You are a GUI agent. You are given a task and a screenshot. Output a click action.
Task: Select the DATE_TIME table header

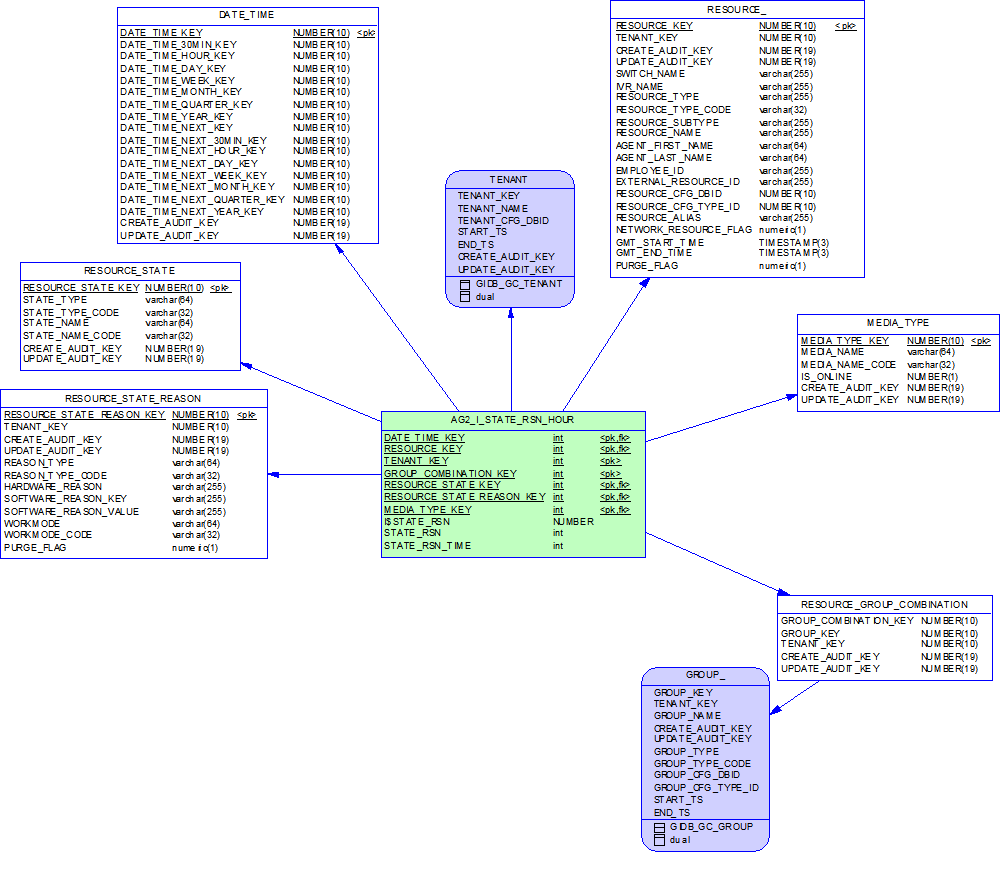(247, 15)
